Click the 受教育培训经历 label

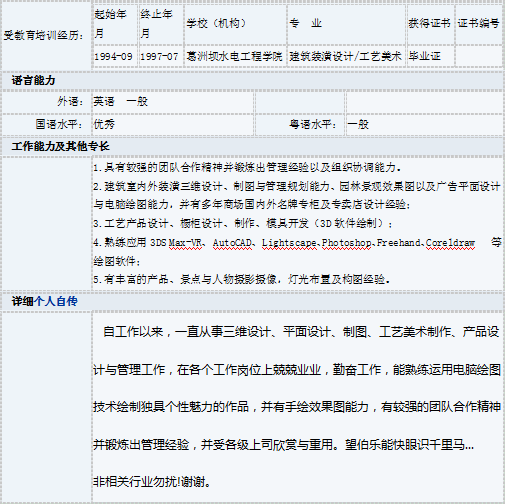click(x=43, y=35)
